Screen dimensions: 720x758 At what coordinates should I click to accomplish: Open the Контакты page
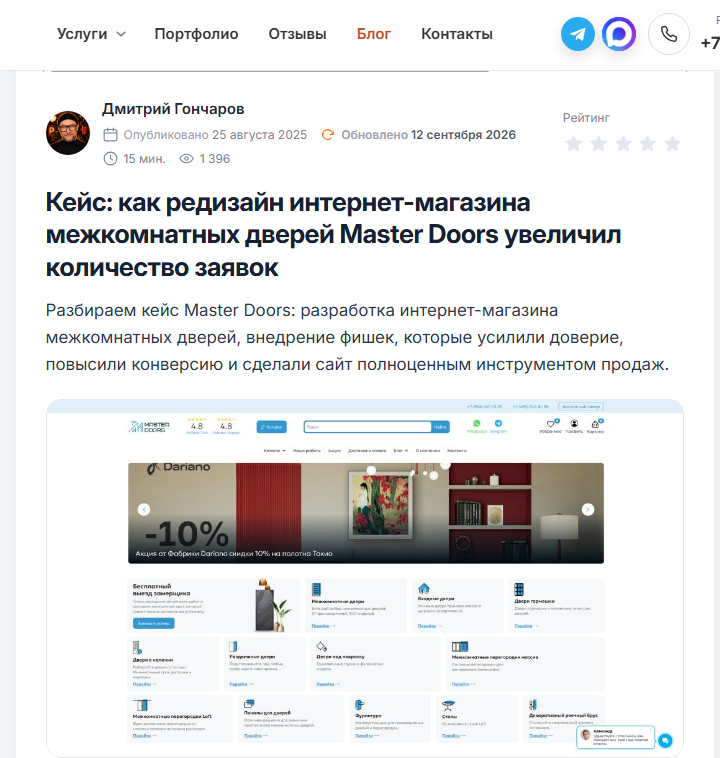(457, 34)
